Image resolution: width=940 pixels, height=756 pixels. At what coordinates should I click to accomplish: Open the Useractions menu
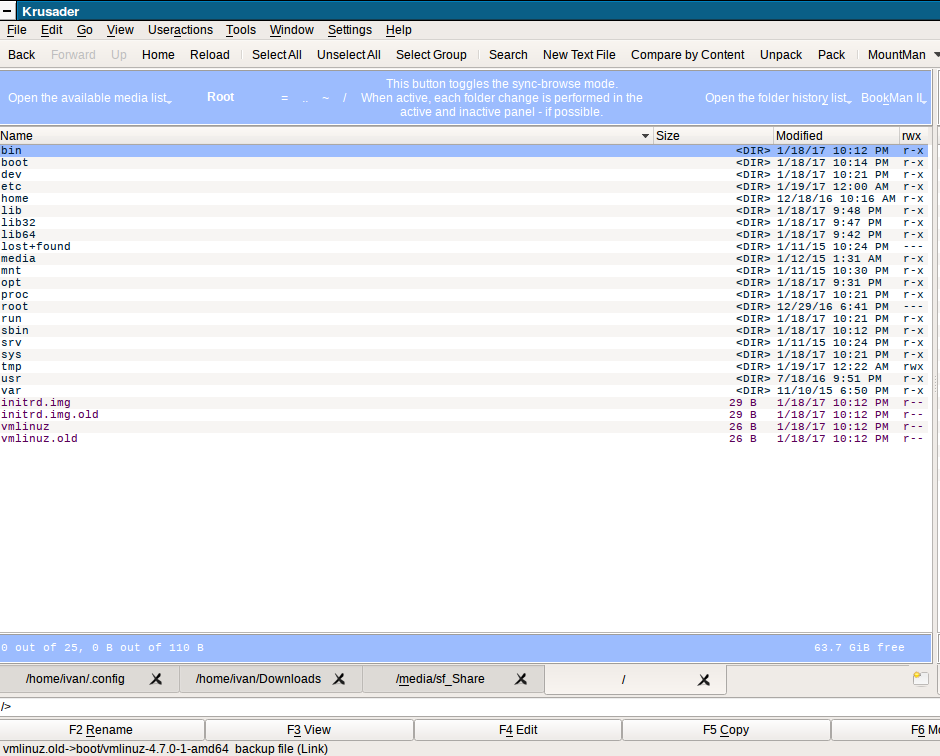[180, 30]
